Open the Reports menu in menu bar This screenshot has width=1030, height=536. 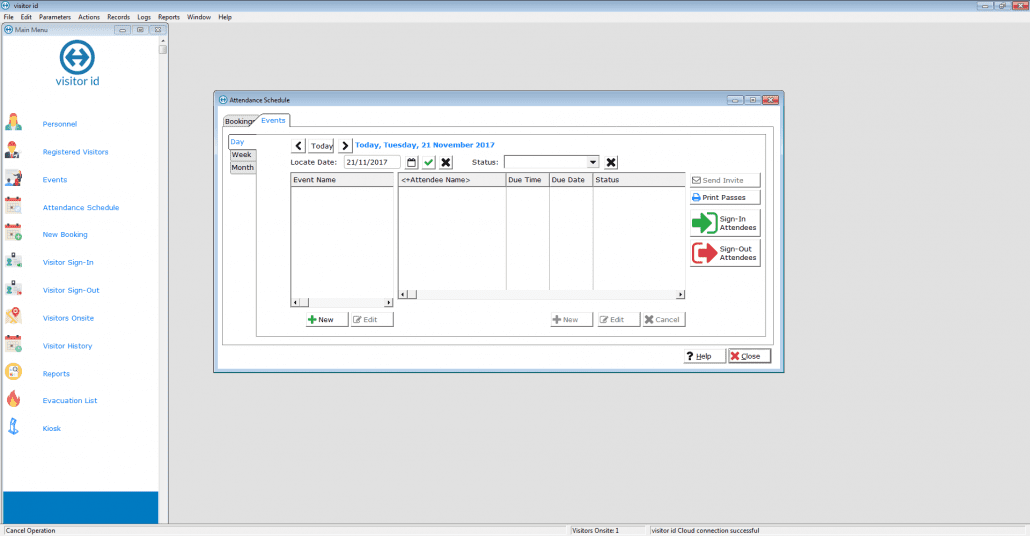click(169, 17)
